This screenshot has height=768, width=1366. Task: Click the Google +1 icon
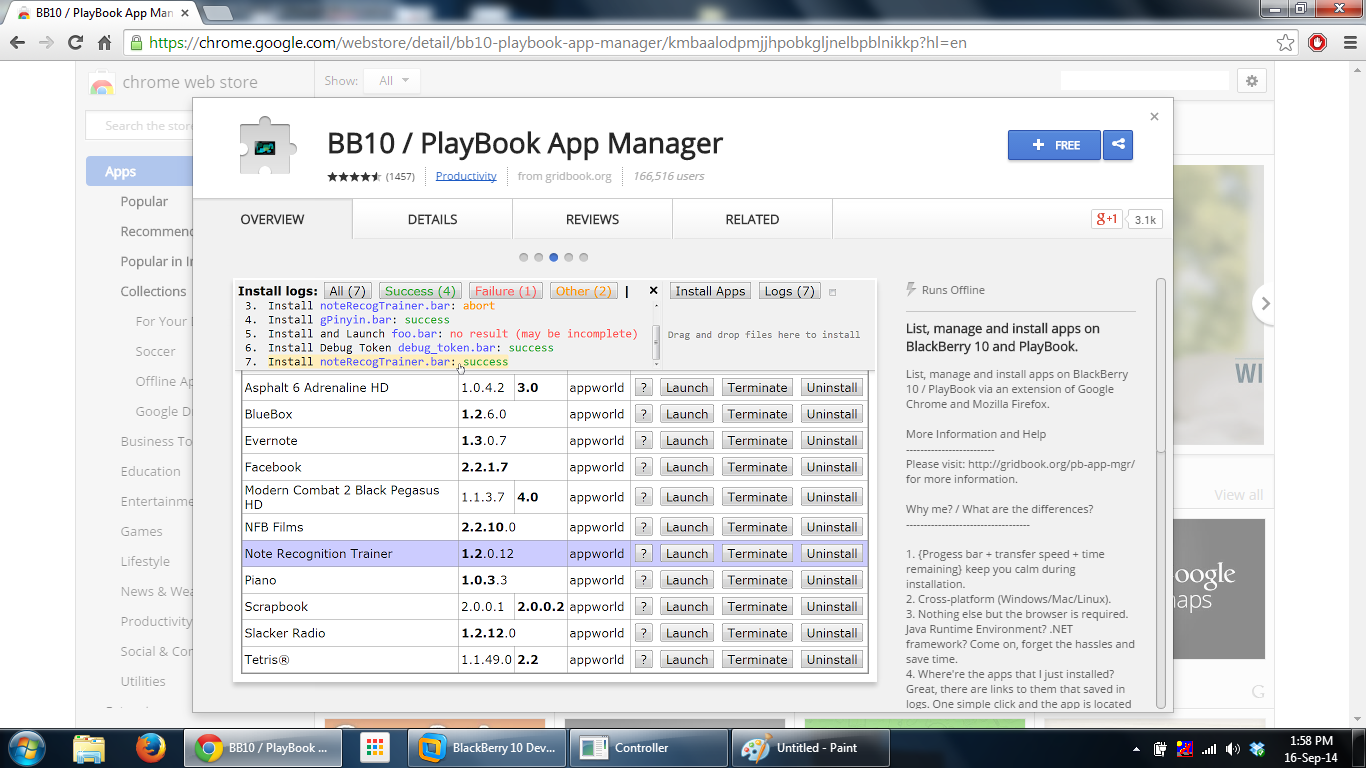point(1106,219)
